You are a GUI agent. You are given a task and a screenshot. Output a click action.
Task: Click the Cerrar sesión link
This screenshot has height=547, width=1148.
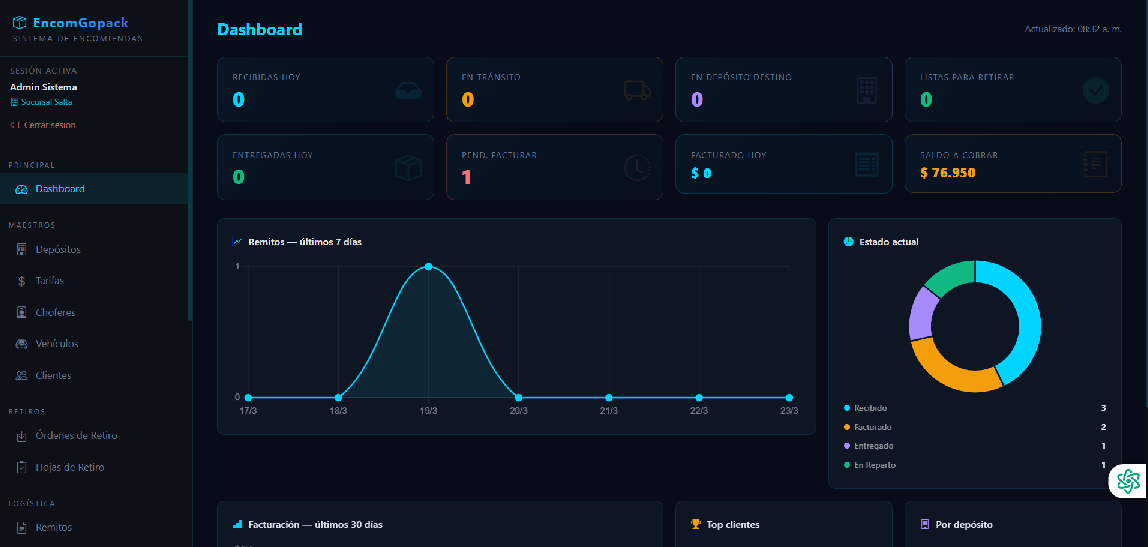(45, 125)
